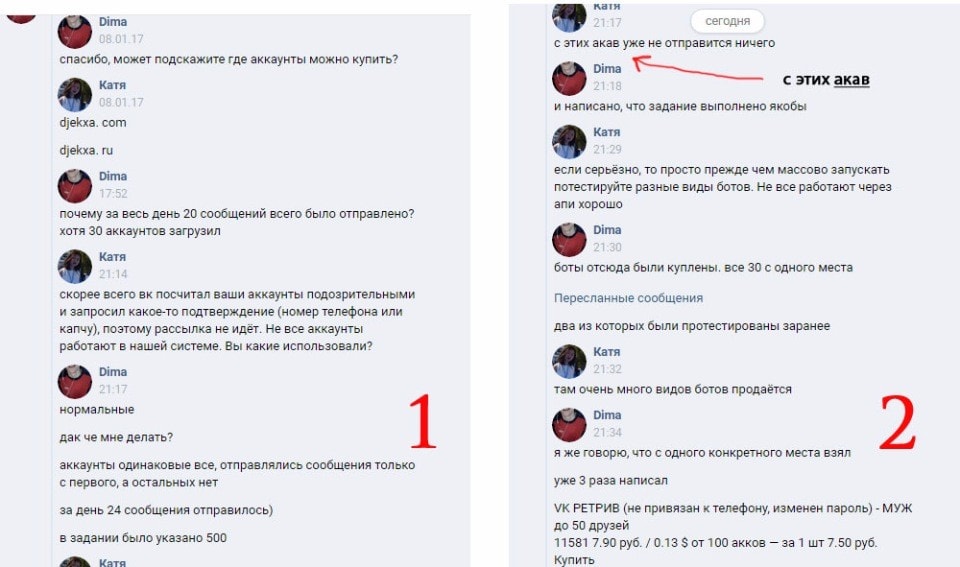Open Dima's profile name at 17:52
The width and height of the screenshot is (960, 567).
click(113, 176)
